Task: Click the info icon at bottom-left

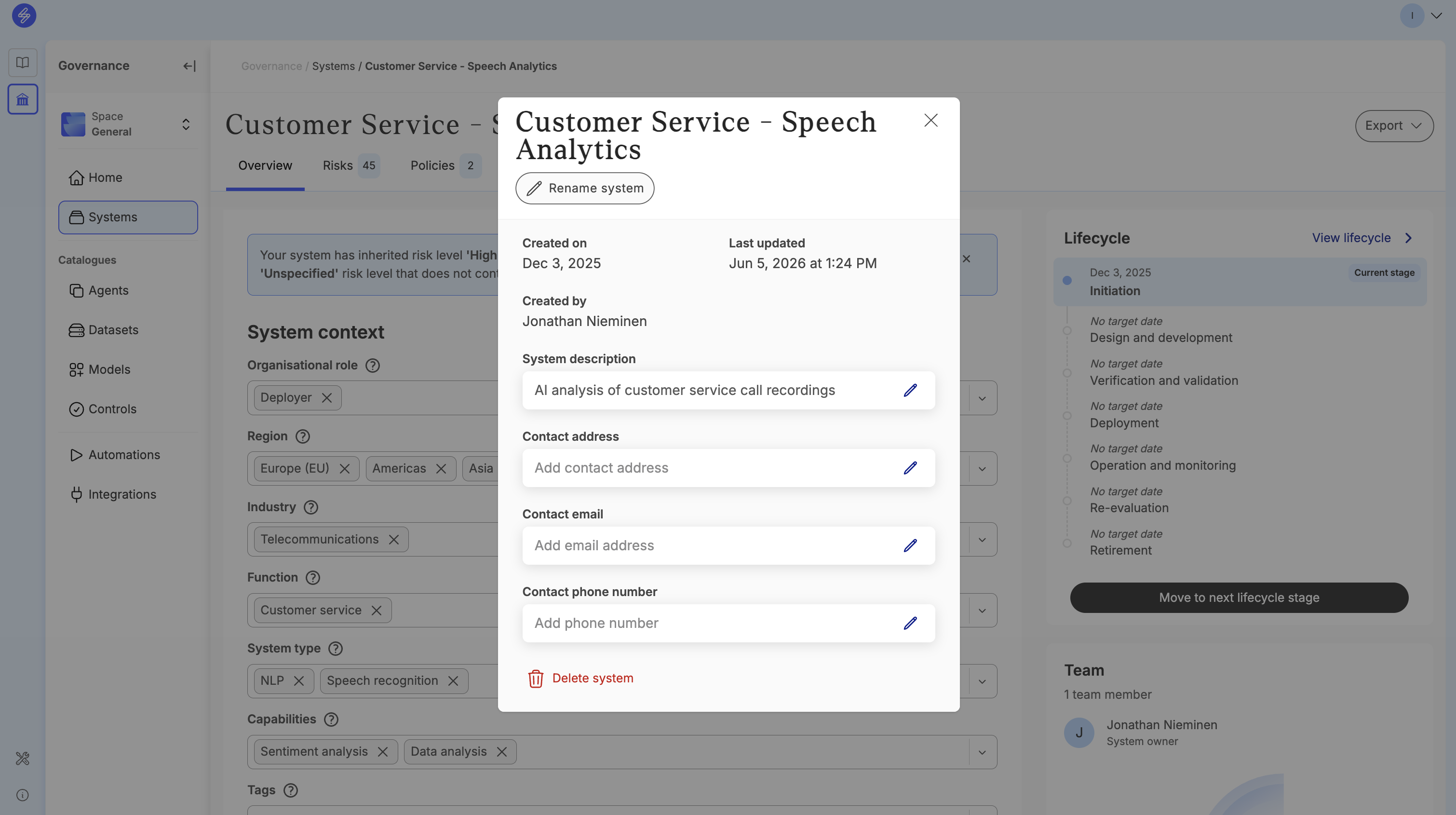Action: pyautogui.click(x=23, y=795)
